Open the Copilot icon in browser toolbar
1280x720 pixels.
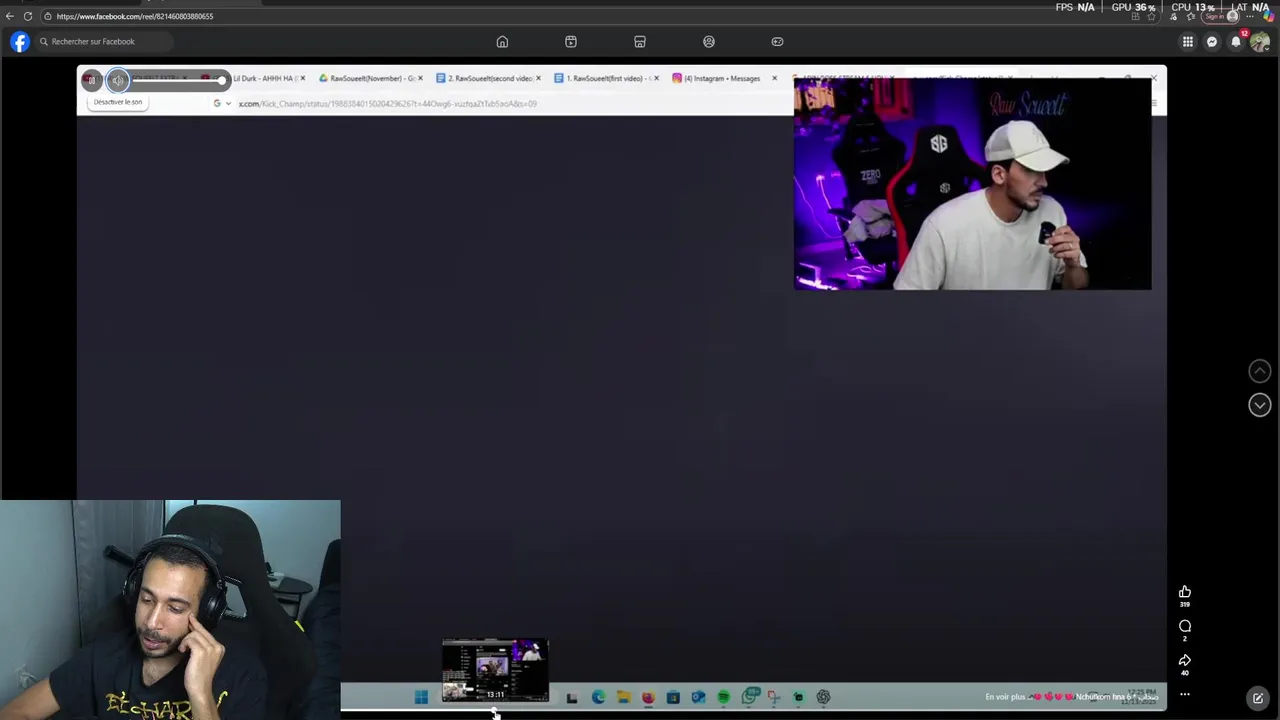tap(1269, 16)
